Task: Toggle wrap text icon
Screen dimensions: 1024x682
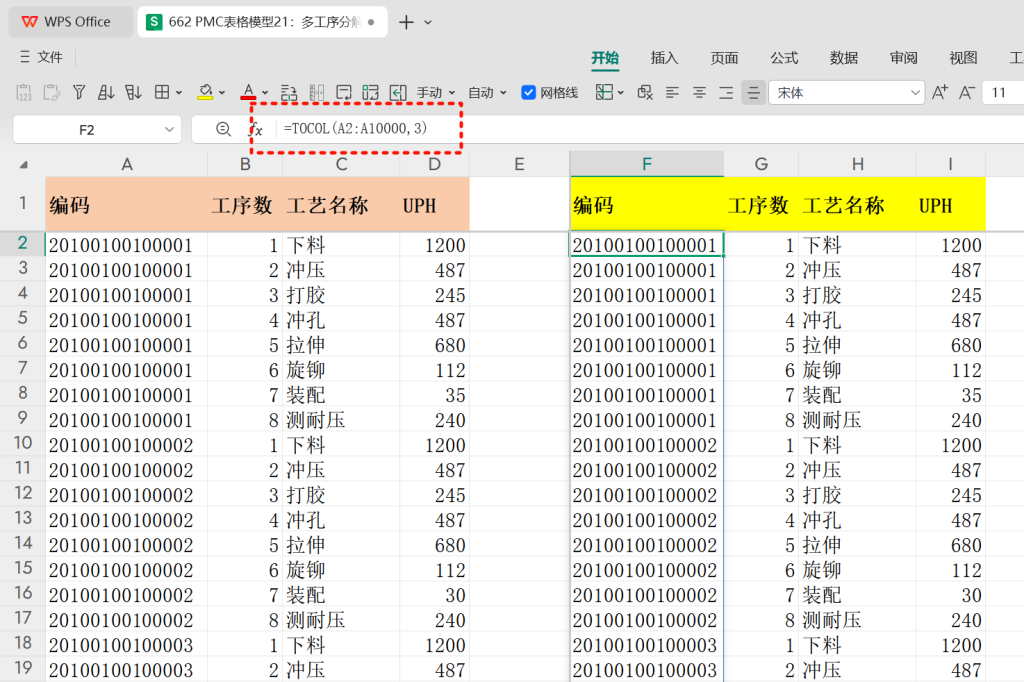Action: pyautogui.click(x=344, y=93)
